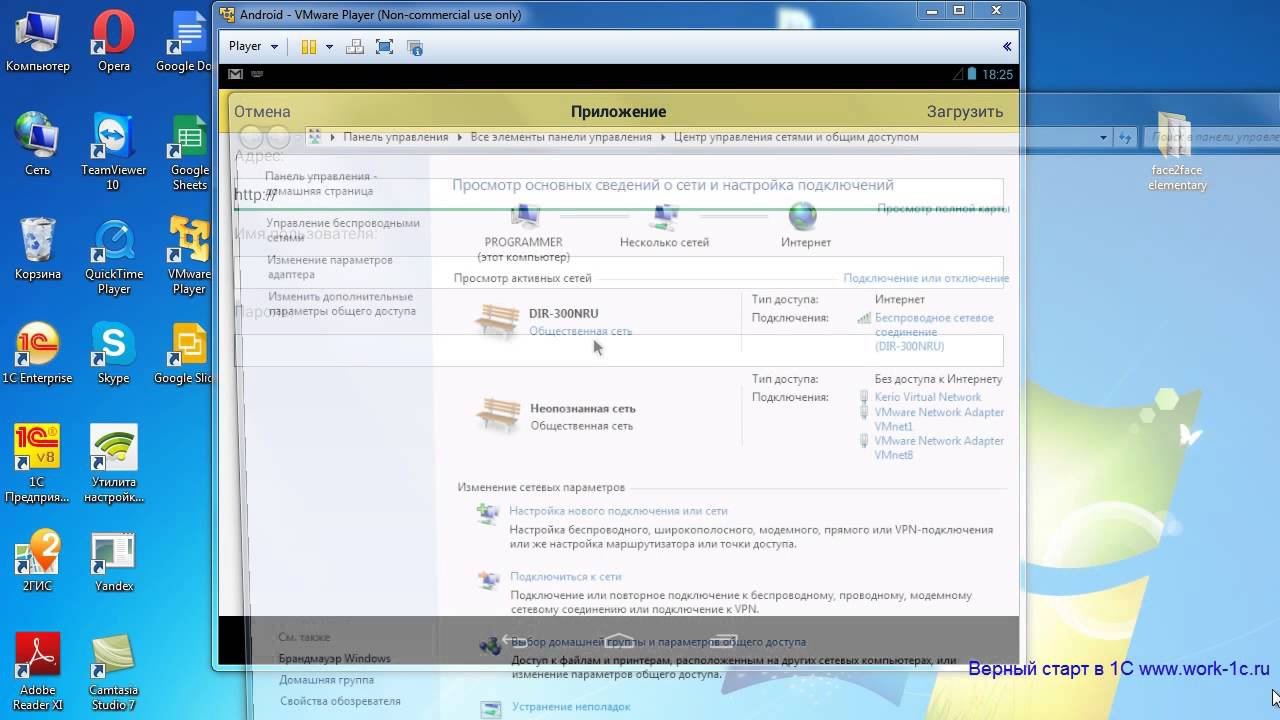Launch 2ГИС from the desktop
Viewport: 1280px width, 720px height.
pos(37,561)
